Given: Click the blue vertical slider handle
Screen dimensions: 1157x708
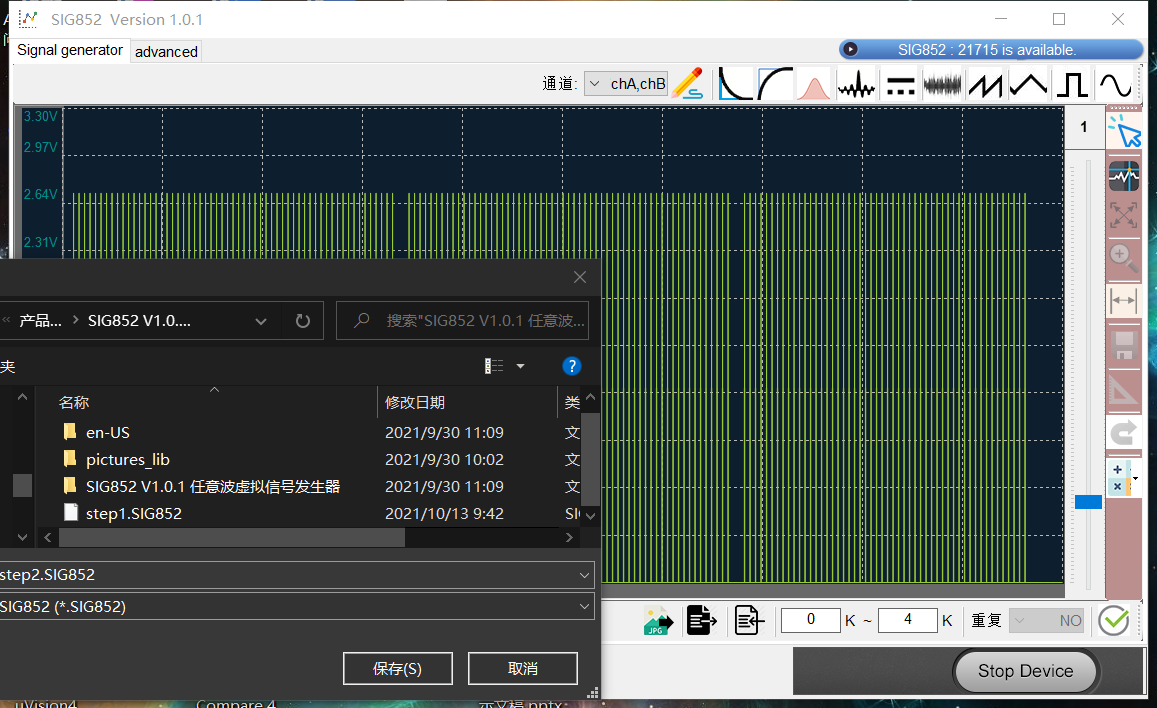Looking at the screenshot, I should click(x=1088, y=502).
